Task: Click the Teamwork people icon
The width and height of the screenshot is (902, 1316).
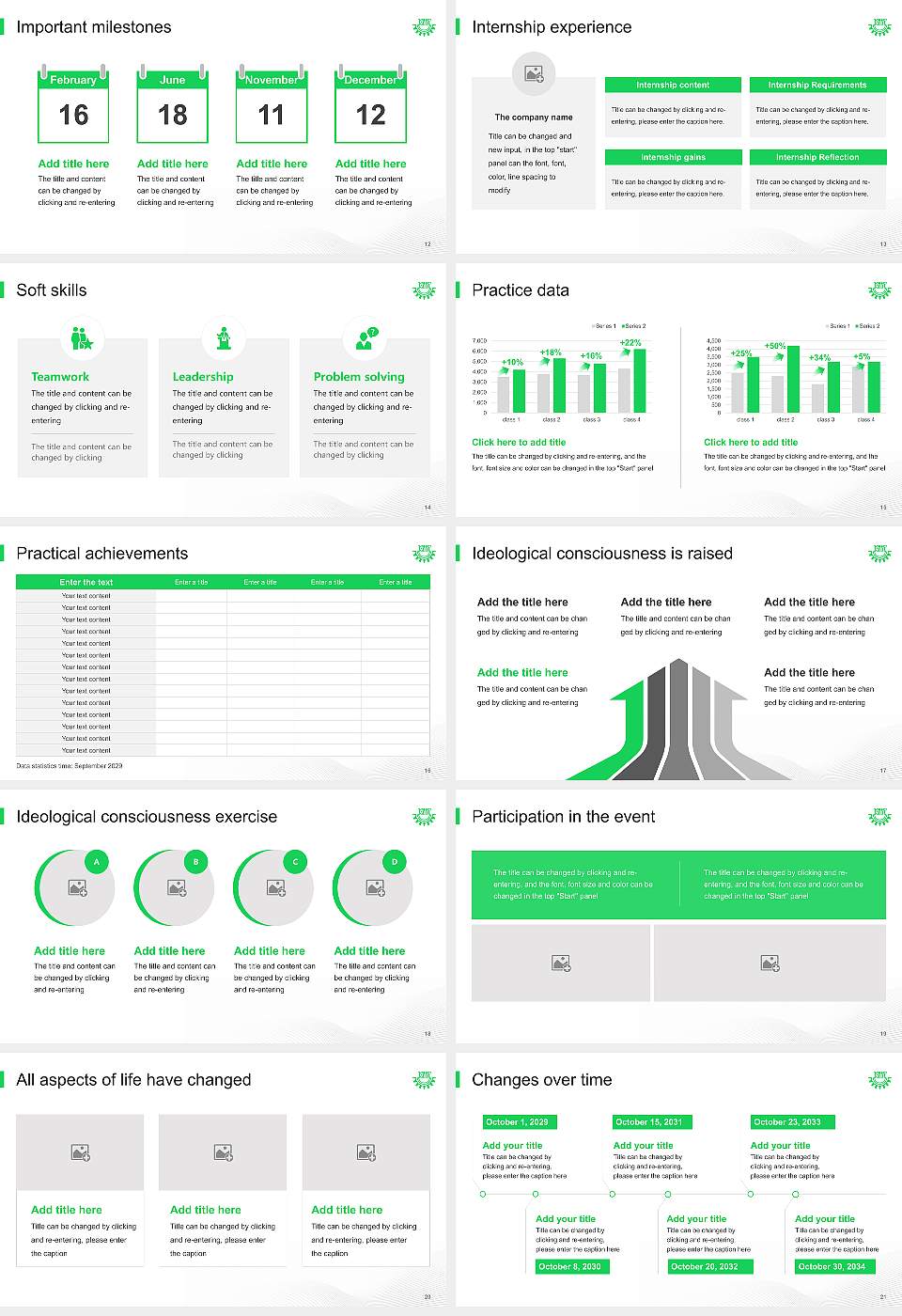Action: point(82,337)
